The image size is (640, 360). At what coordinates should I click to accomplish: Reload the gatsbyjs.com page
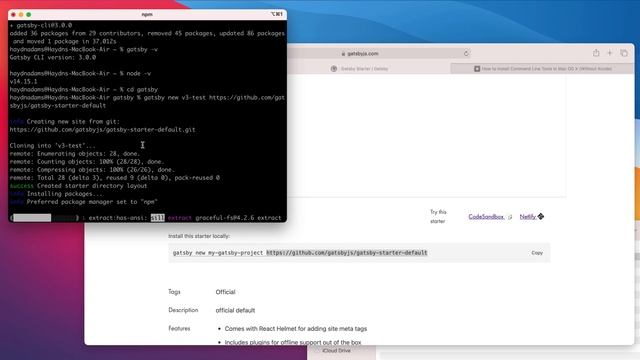(467, 53)
